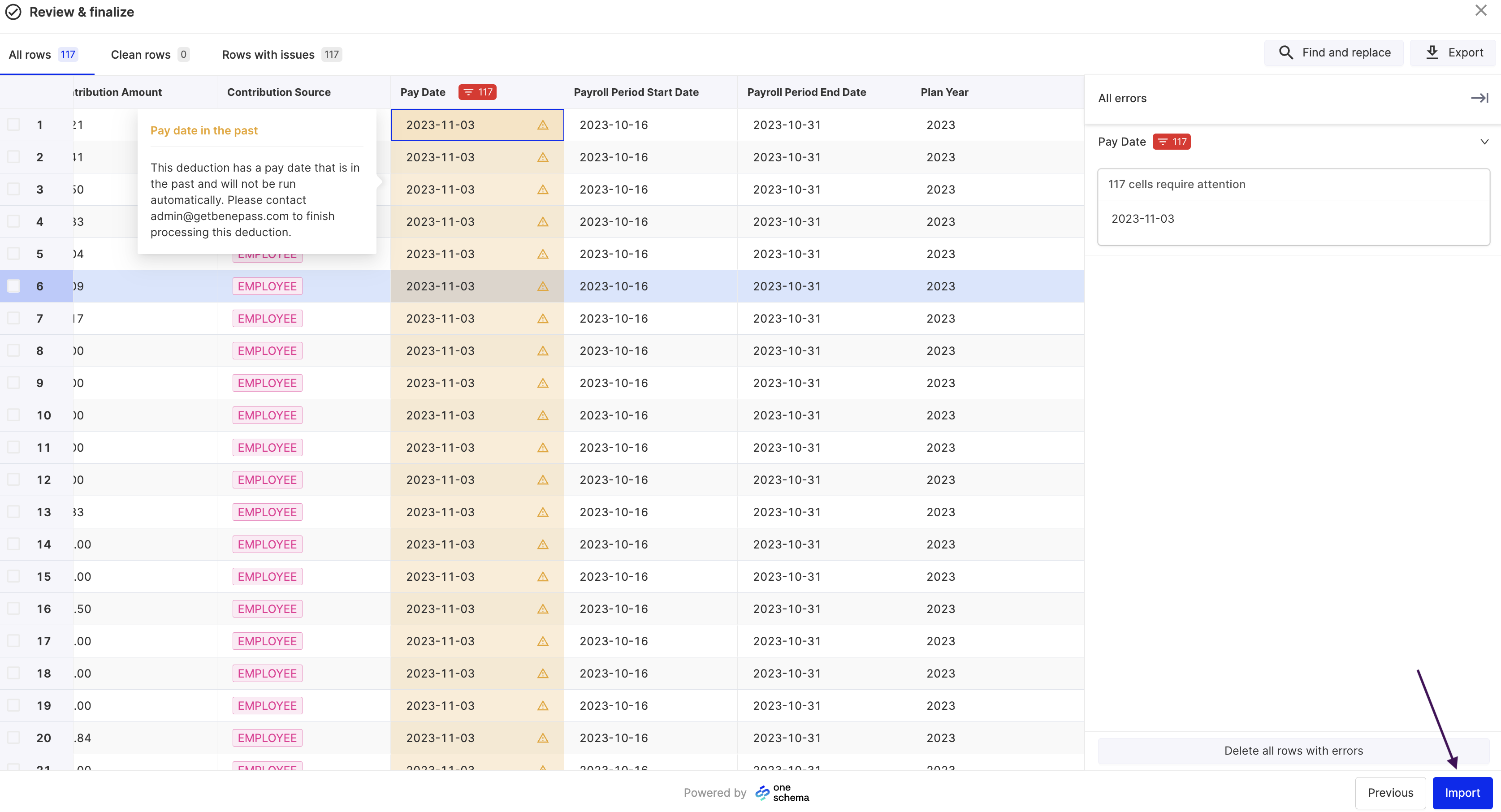Collapse the All errors panel with the arrow icon
This screenshot has width=1501, height=812.
click(1479, 98)
